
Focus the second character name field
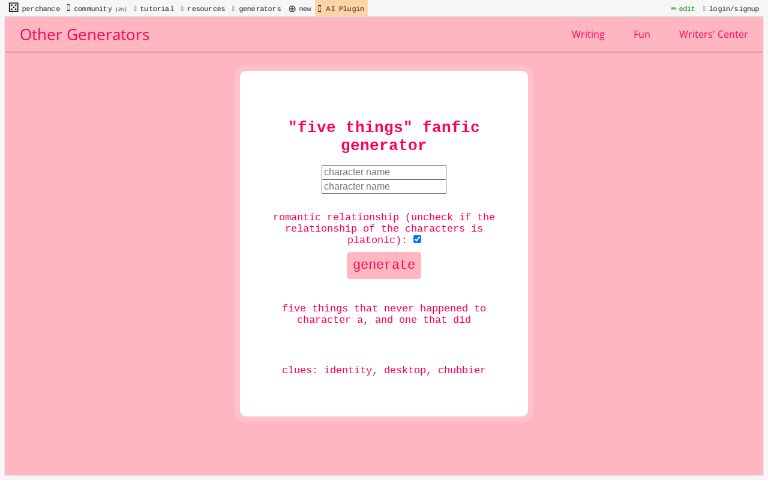coord(384,187)
